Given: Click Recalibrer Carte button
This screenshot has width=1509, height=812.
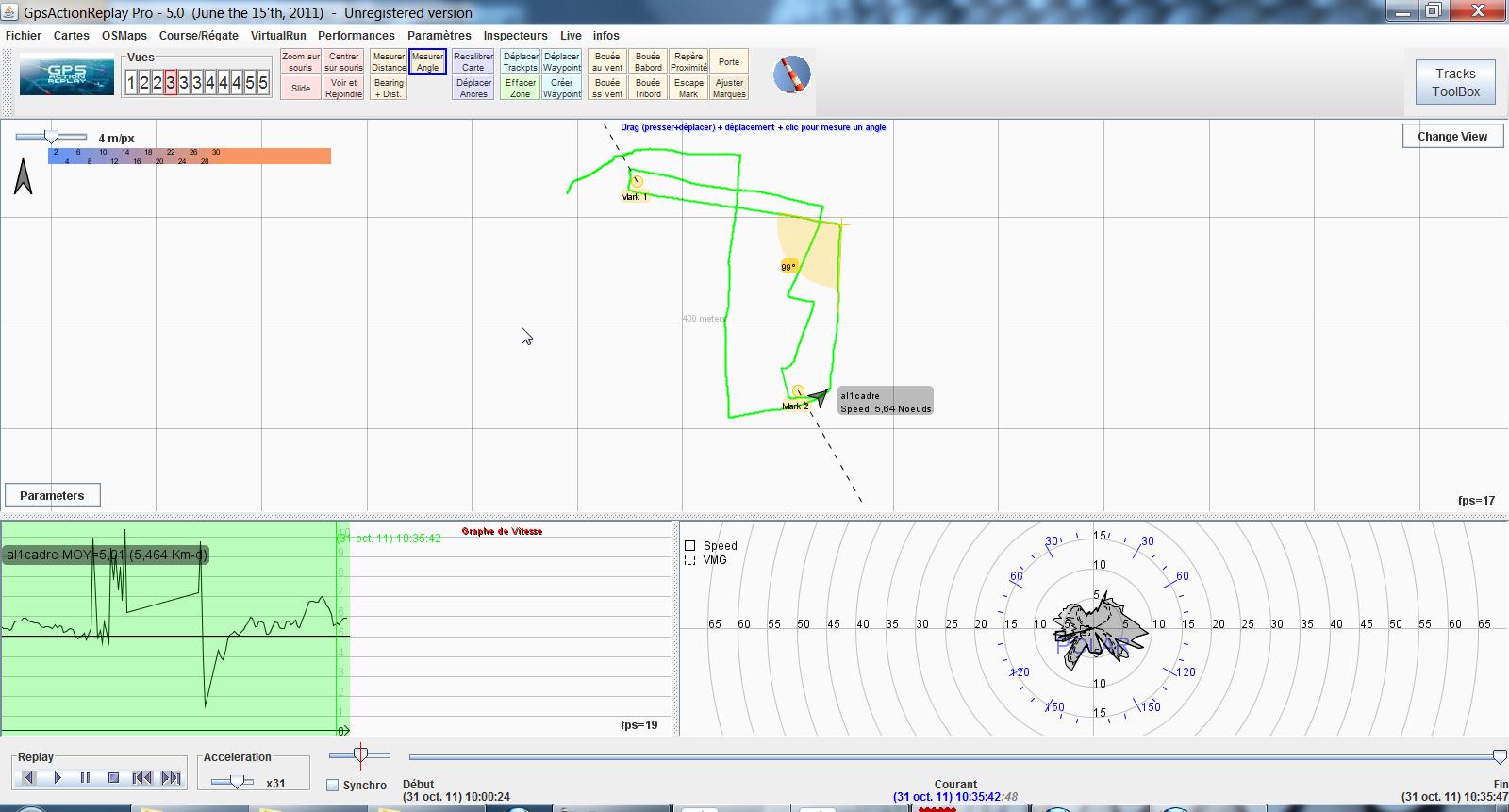Looking at the screenshot, I should coord(473,61).
